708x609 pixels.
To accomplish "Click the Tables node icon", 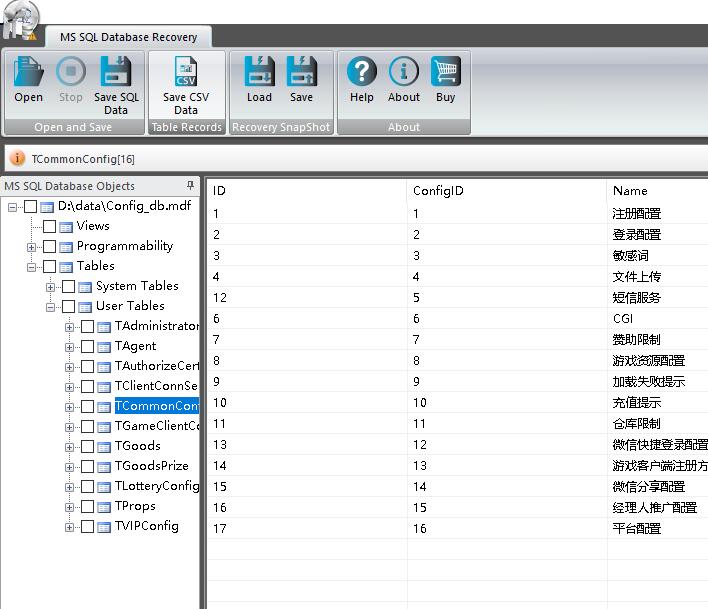I will click(66, 267).
